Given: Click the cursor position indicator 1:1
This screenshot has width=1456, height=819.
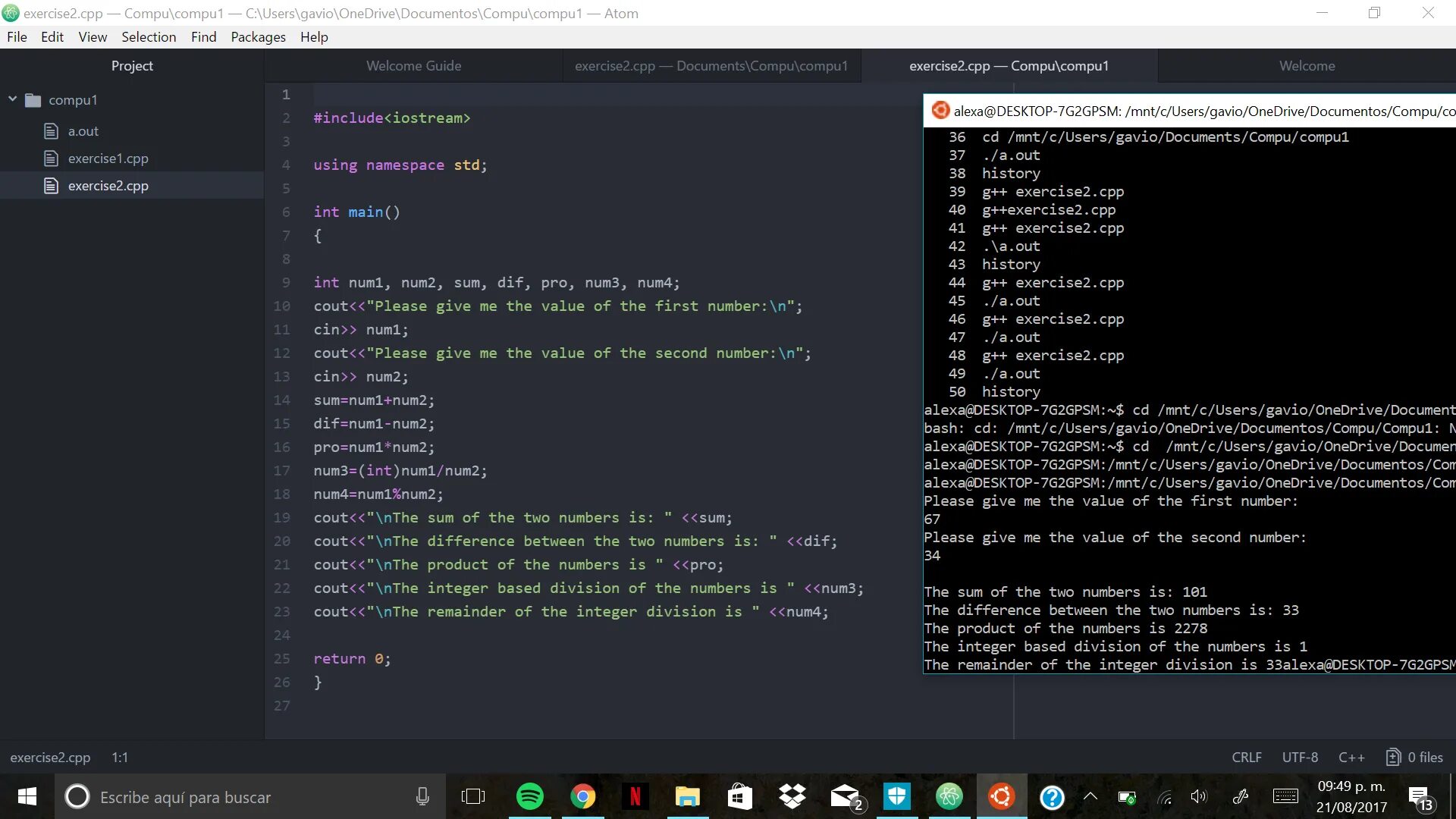Looking at the screenshot, I should (x=119, y=757).
